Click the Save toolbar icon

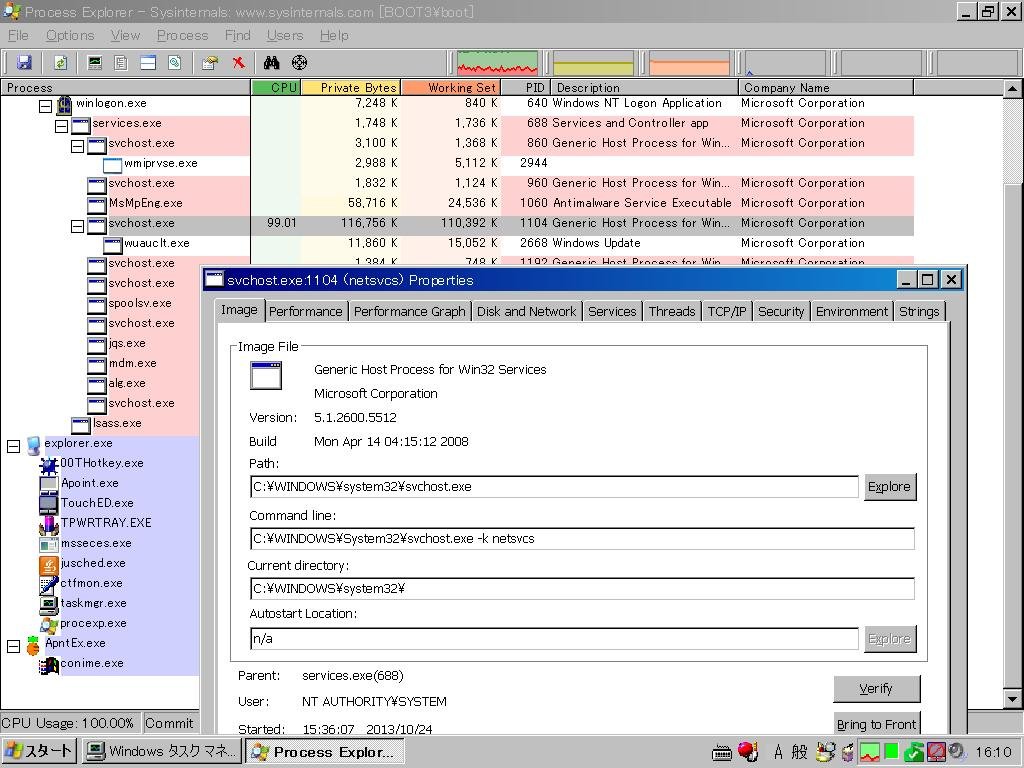(x=24, y=63)
